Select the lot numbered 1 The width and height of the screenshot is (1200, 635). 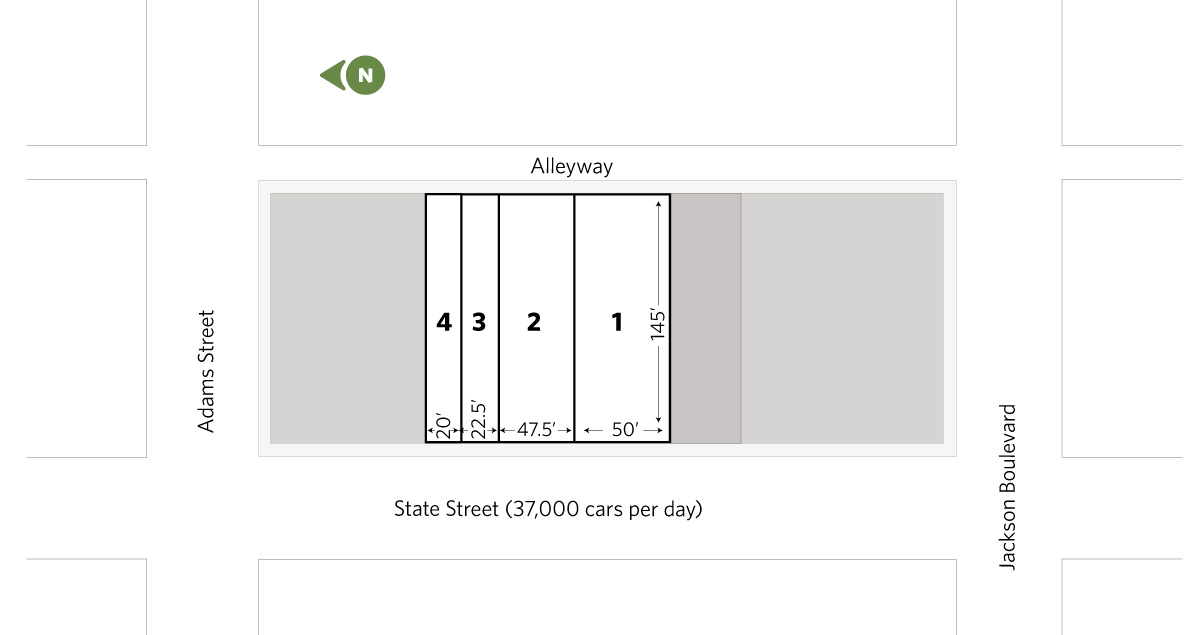617,322
